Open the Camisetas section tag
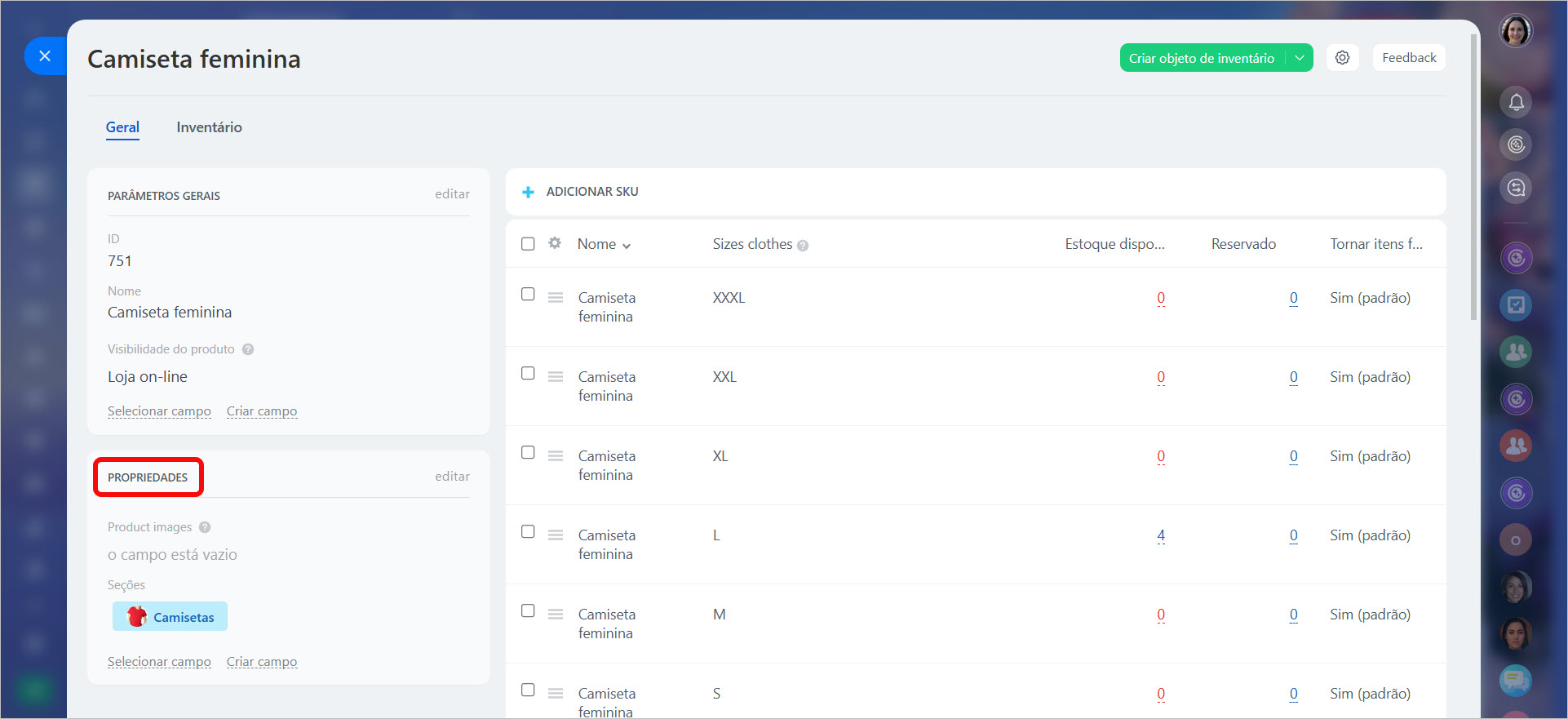This screenshot has height=719, width=1568. click(x=170, y=616)
